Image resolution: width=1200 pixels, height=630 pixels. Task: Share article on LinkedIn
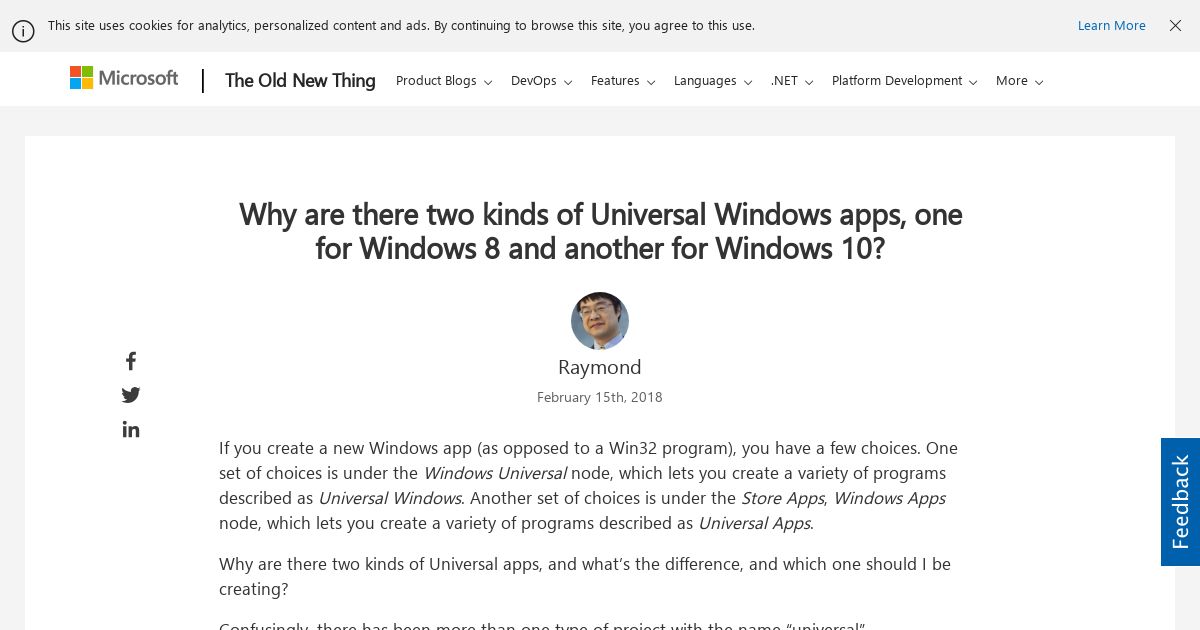point(131,429)
